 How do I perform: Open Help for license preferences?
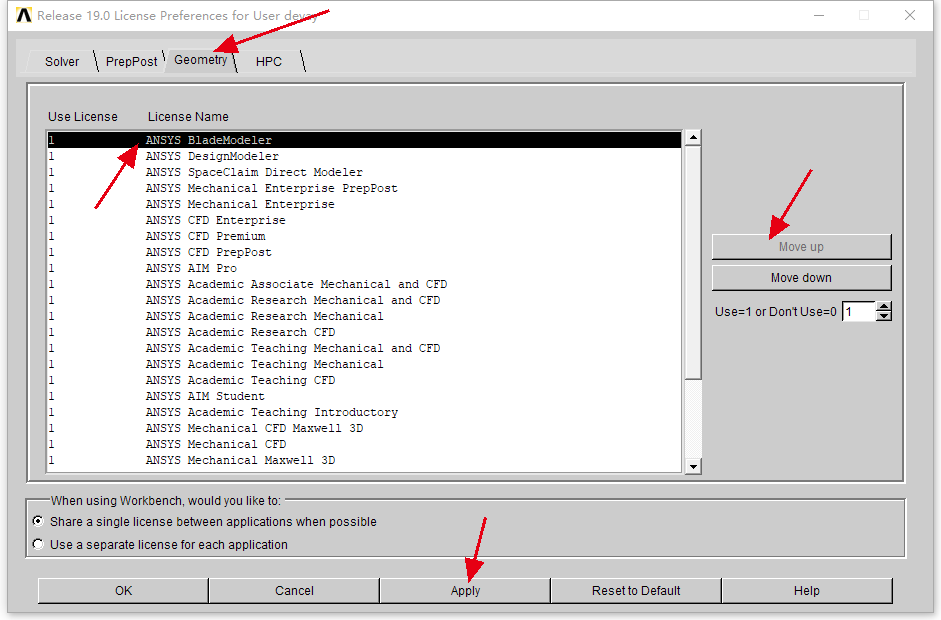(806, 591)
